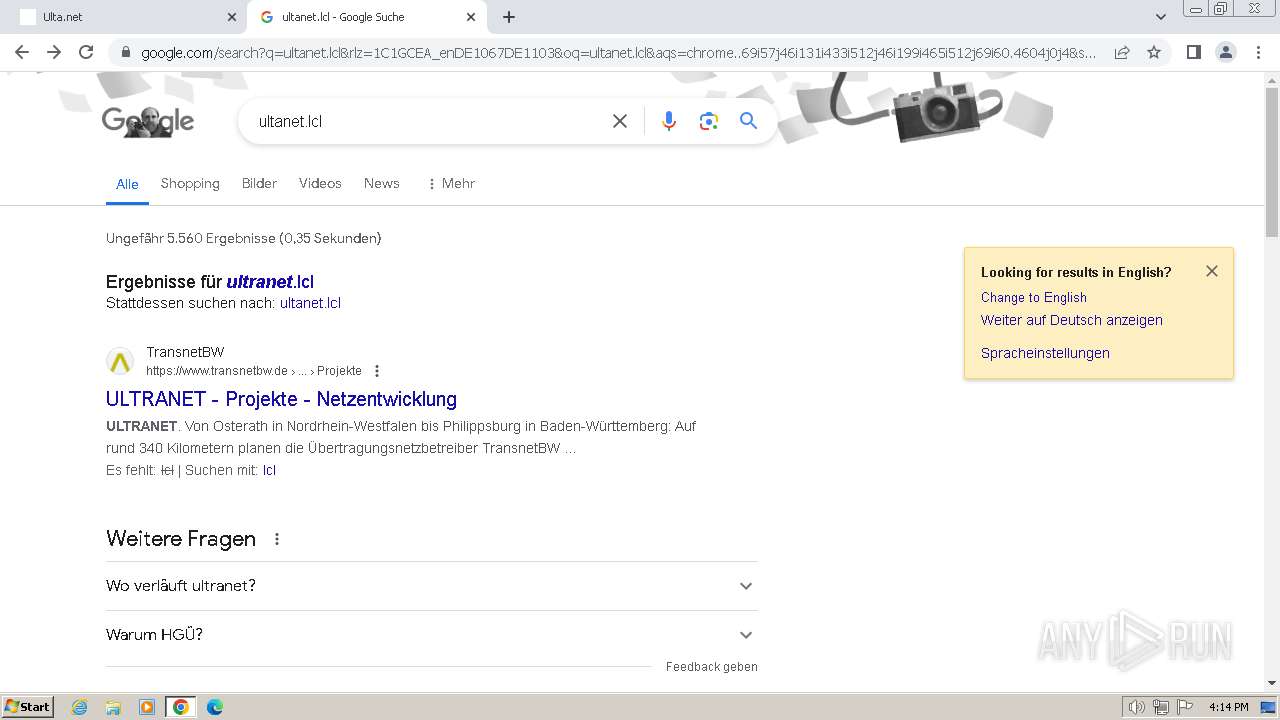Viewport: 1280px width, 720px height.
Task: Select the Alle results tab
Action: 127,184
